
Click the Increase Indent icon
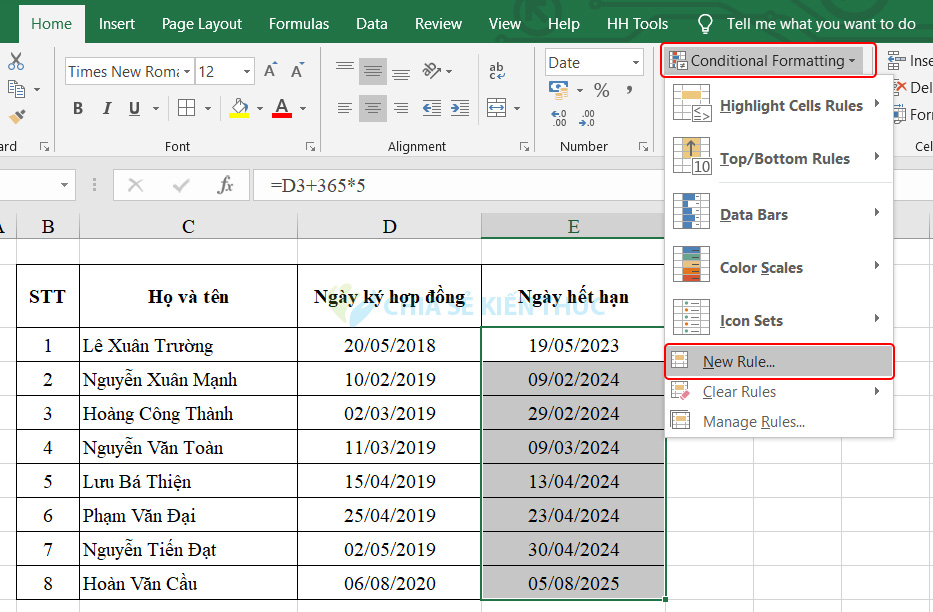coord(458,108)
